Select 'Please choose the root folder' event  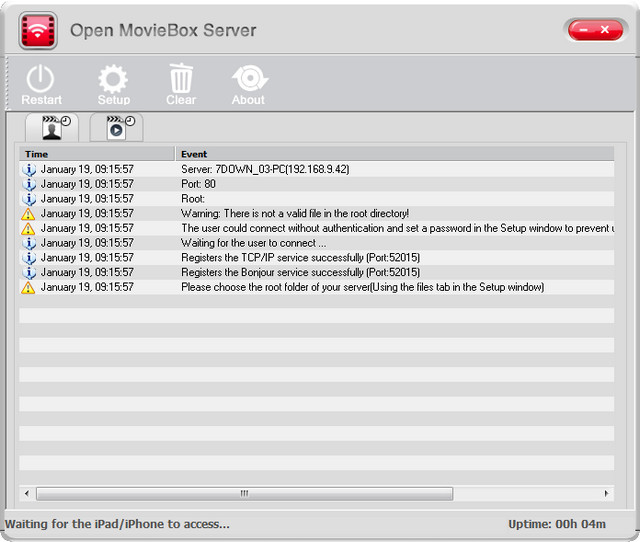tap(362, 287)
